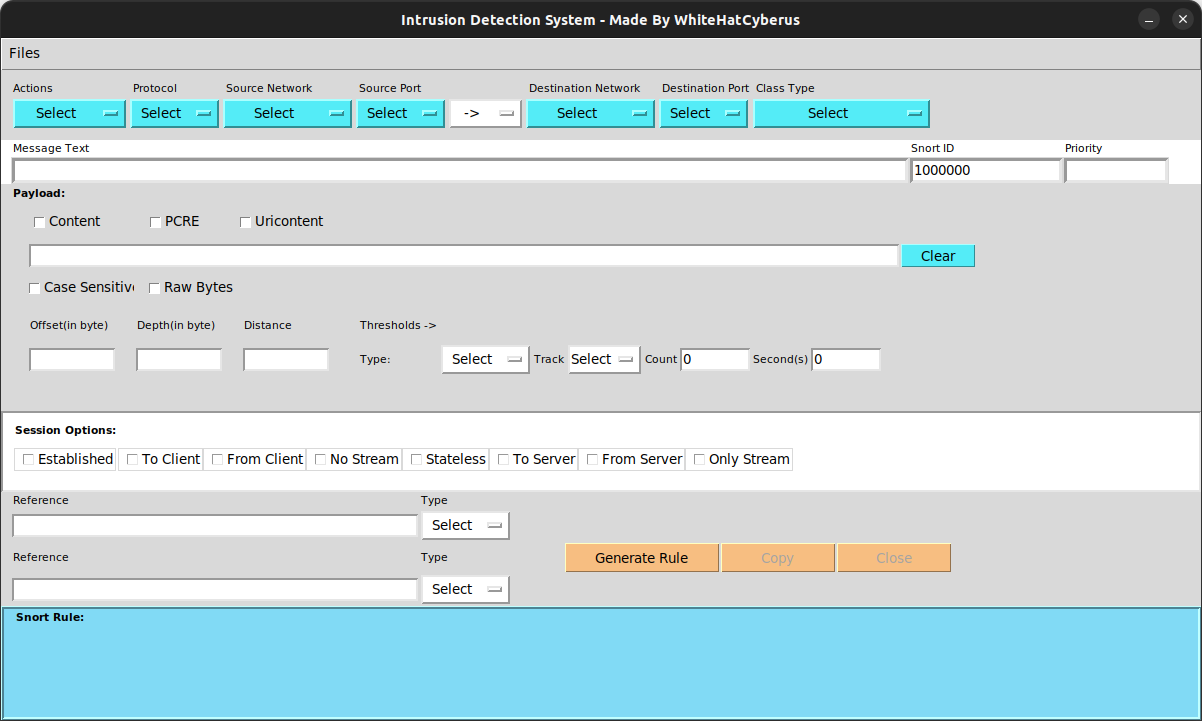Open the Files menu

(x=24, y=53)
